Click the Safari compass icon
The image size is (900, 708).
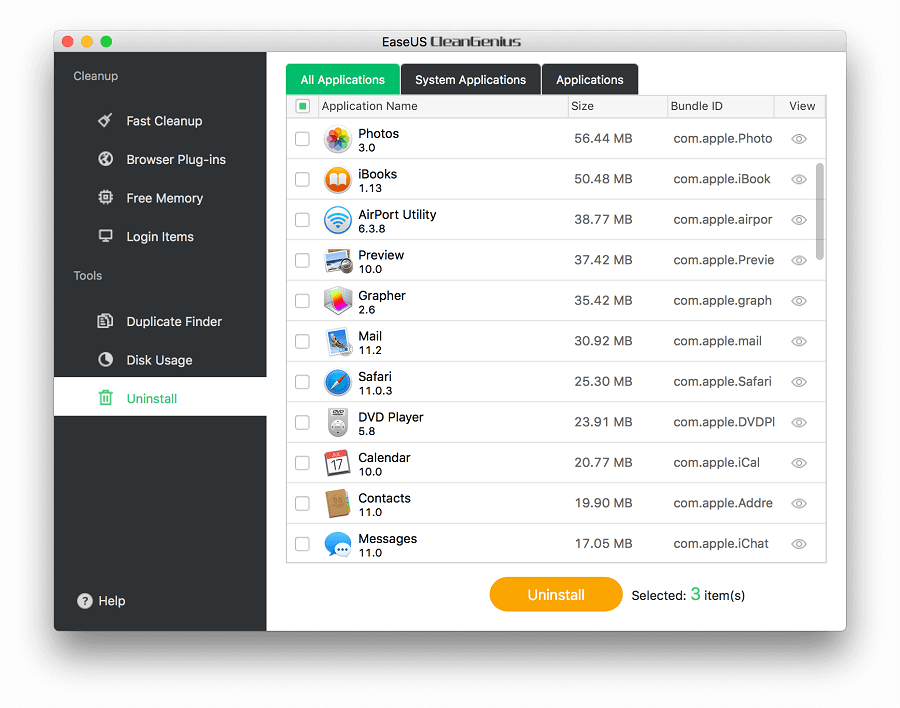[x=338, y=382]
